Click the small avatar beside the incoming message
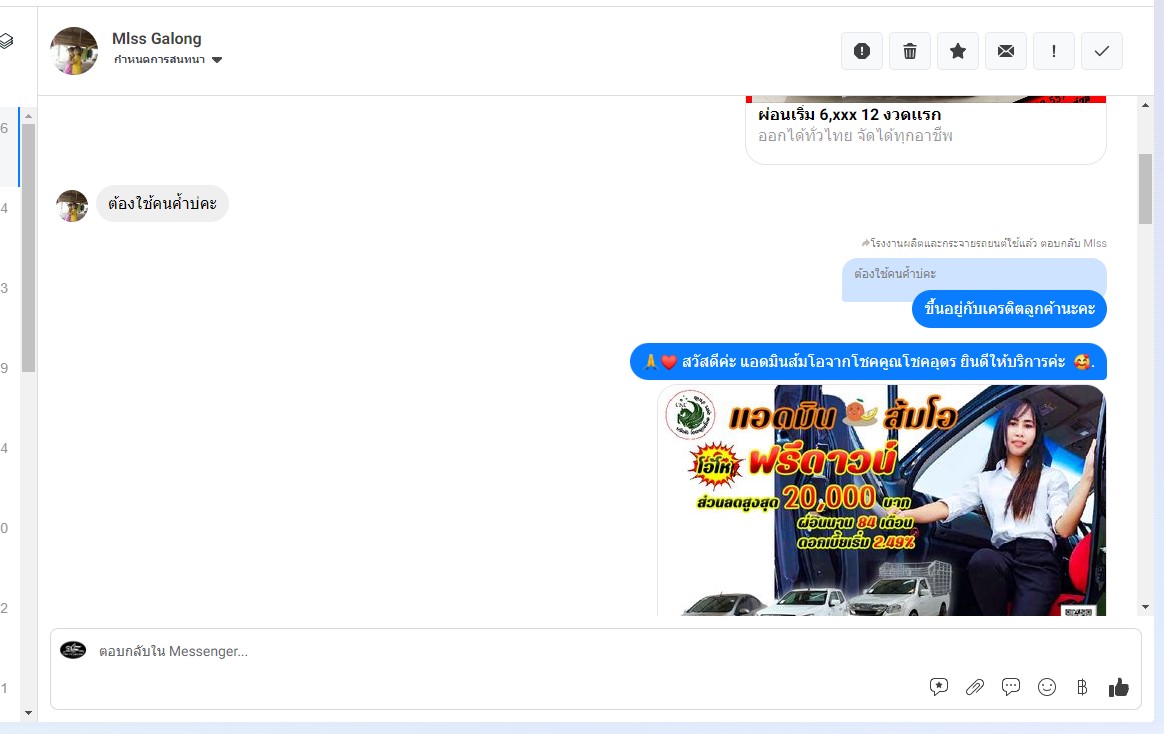This screenshot has height=734, width=1164. (x=72, y=206)
